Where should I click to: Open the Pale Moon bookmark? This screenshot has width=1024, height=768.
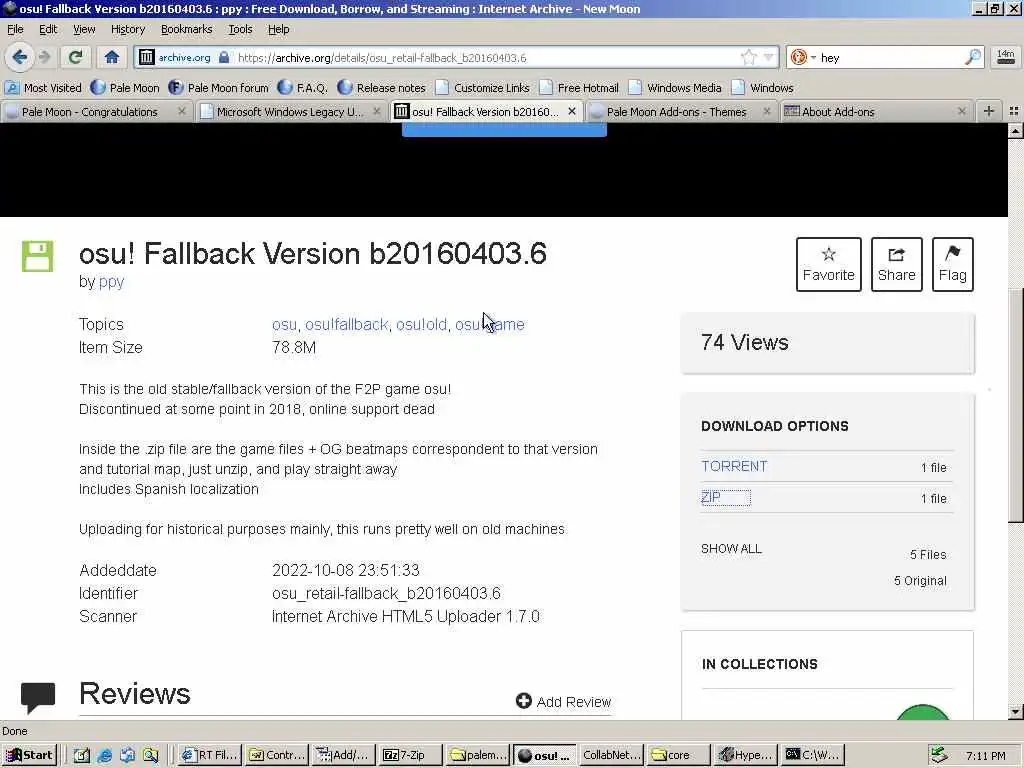125,88
